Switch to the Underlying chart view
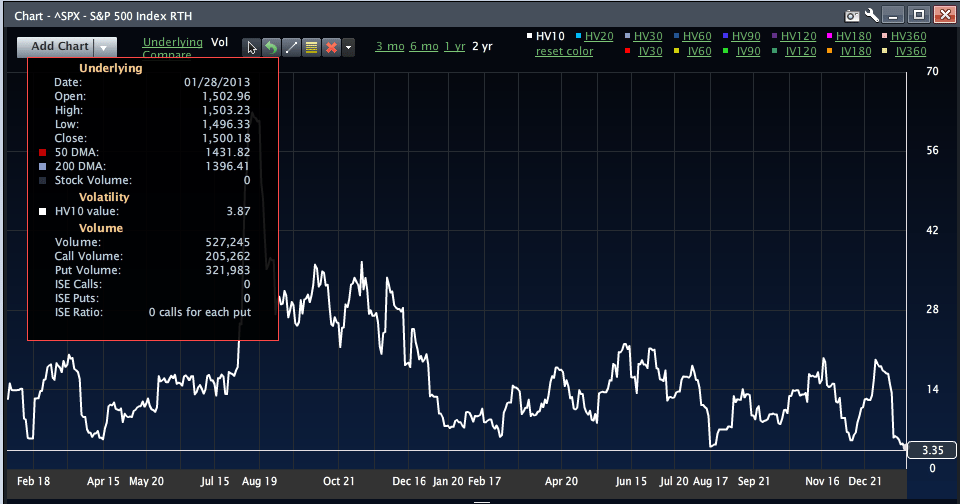 [x=172, y=42]
